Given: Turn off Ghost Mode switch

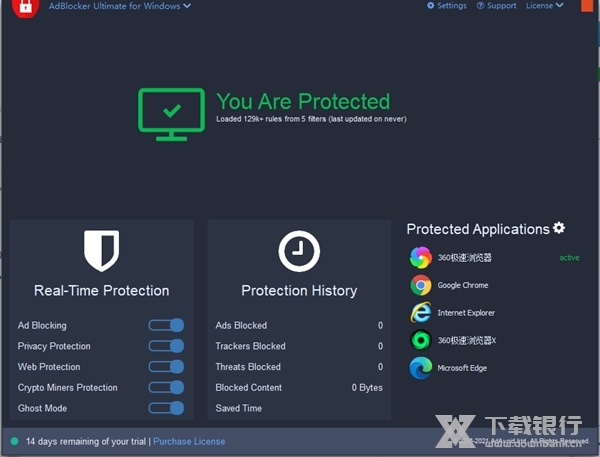Looking at the screenshot, I should (166, 408).
